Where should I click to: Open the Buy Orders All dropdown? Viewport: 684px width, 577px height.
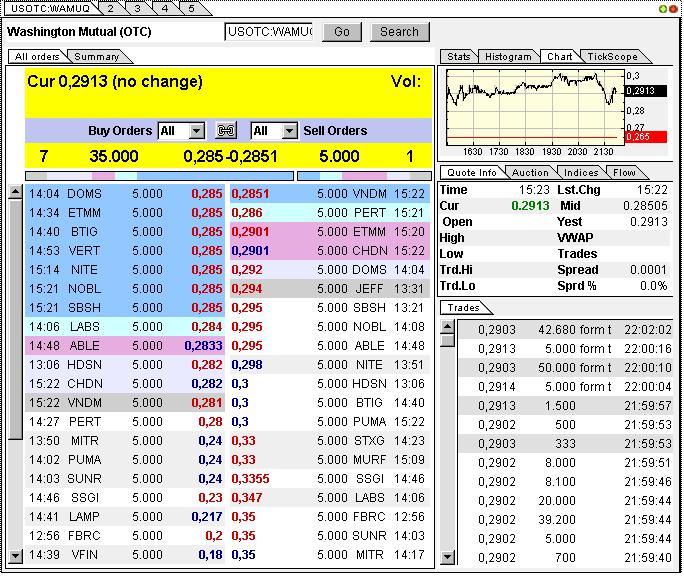[181, 130]
